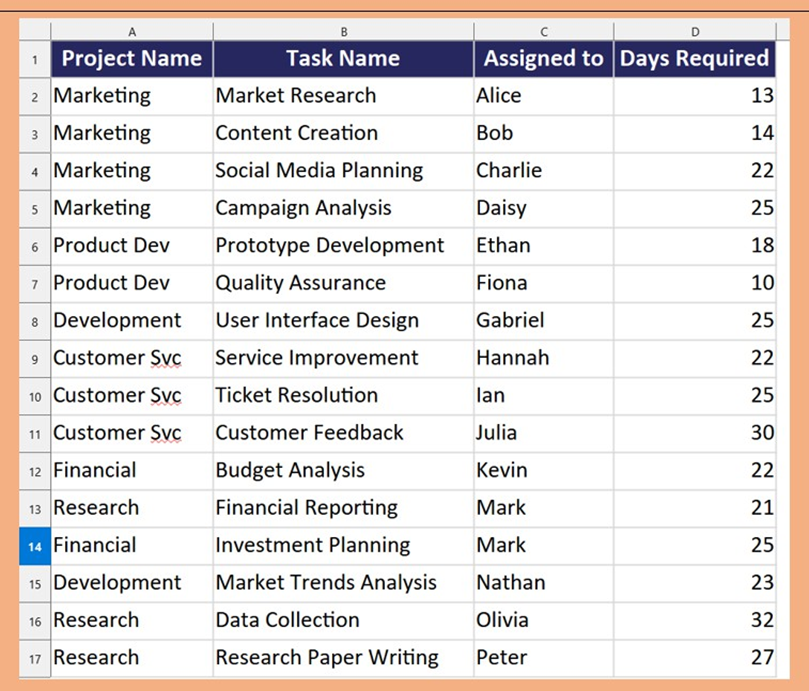Click the cell containing Gabriel
This screenshot has width=809, height=691.
544,320
